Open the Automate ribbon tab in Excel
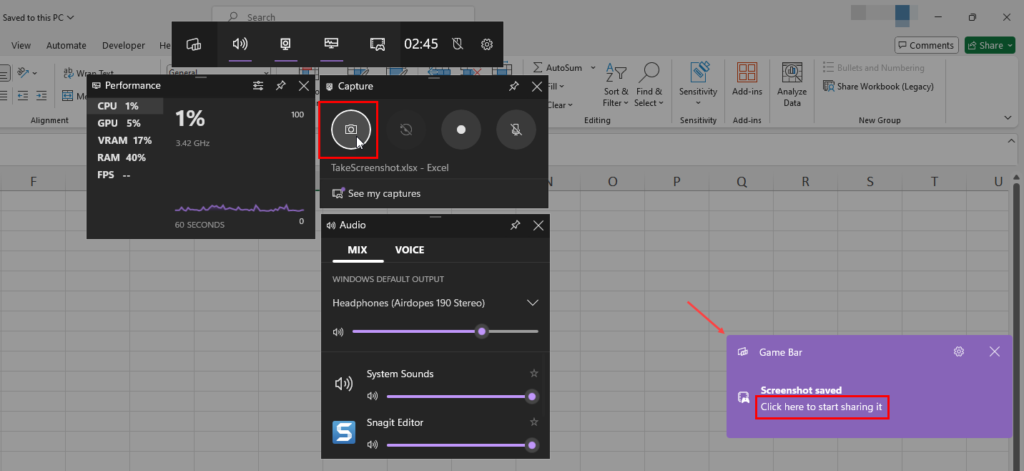This screenshot has width=1024, height=471. click(66, 46)
